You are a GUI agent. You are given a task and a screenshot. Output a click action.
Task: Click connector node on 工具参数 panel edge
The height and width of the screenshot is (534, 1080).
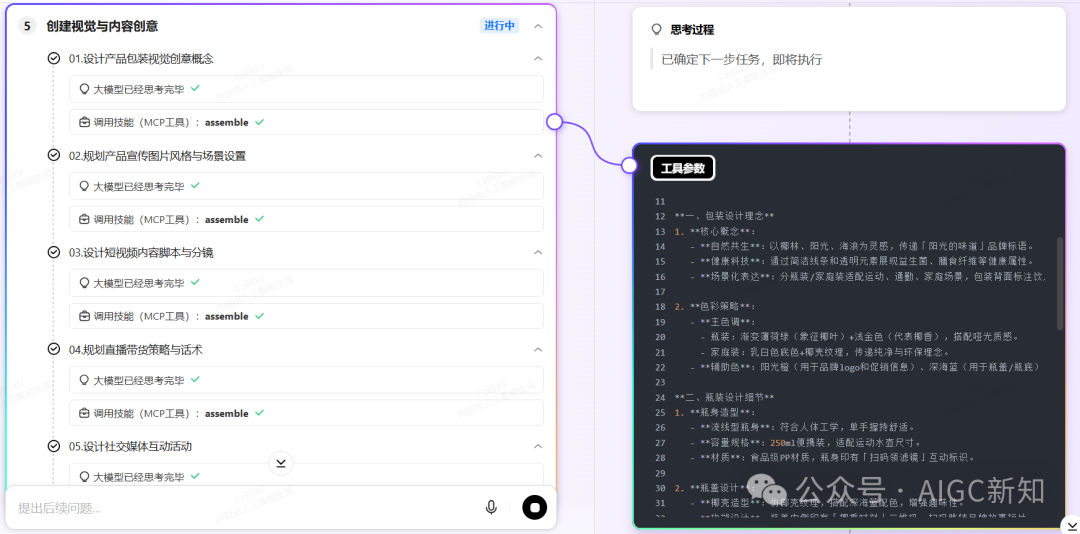[x=628, y=165]
